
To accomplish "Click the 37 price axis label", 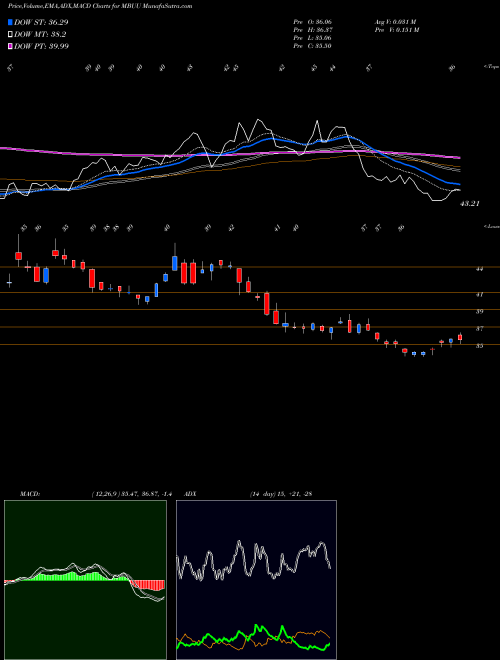I will pos(479,329).
